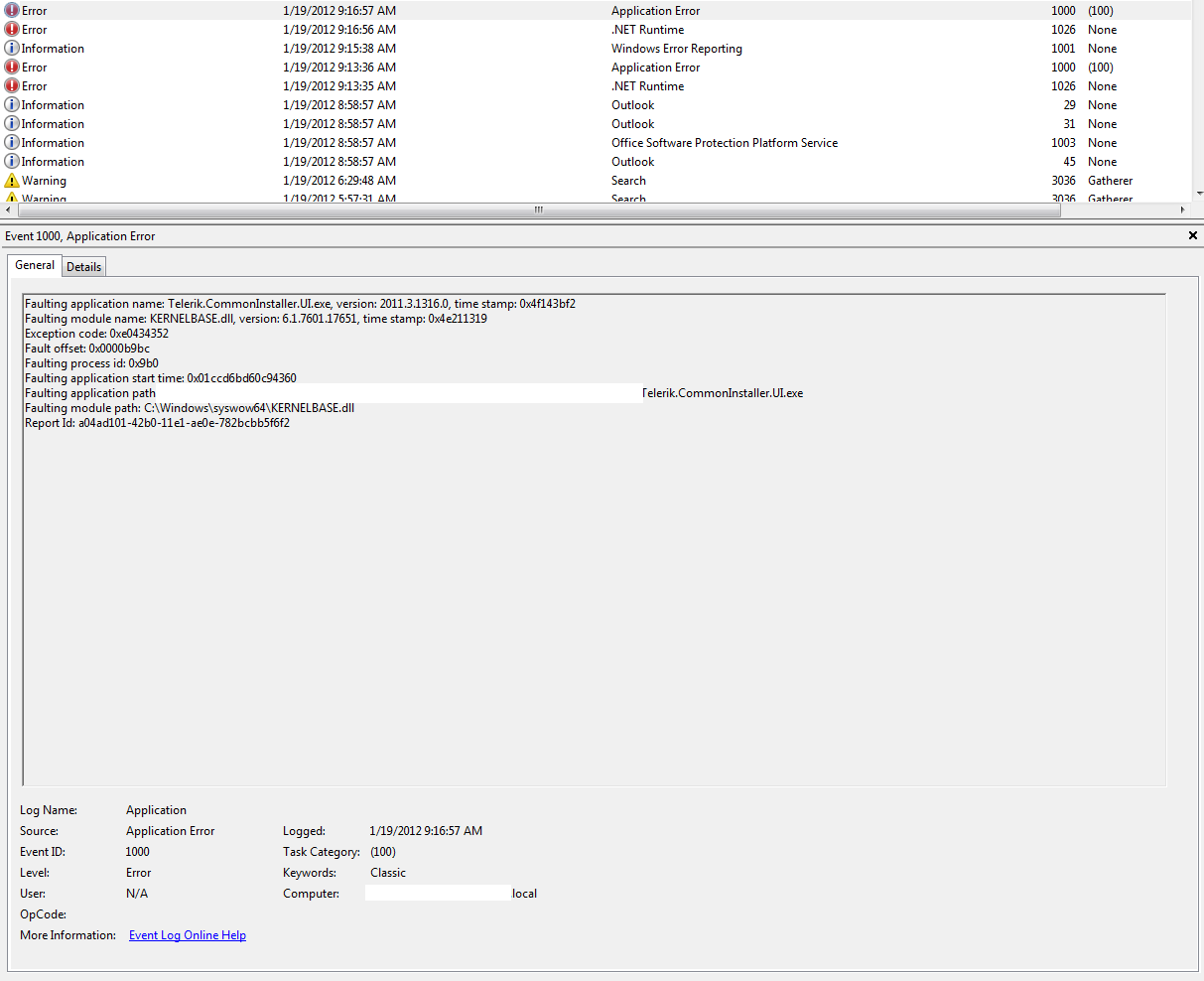Click the "Faulting module path" line

pos(190,408)
